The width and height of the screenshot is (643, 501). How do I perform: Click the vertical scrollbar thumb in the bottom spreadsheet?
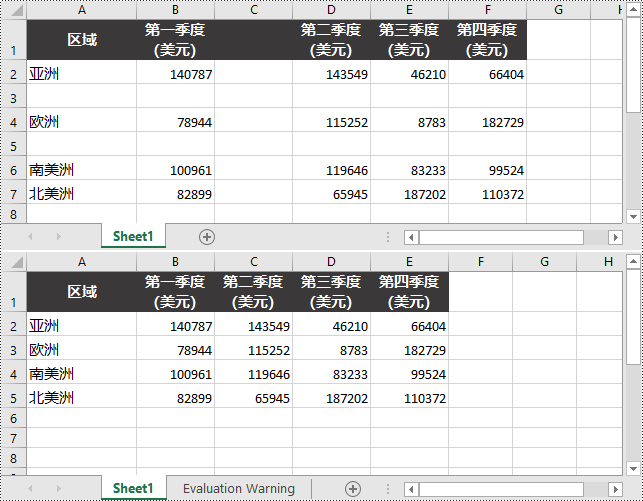(x=633, y=316)
